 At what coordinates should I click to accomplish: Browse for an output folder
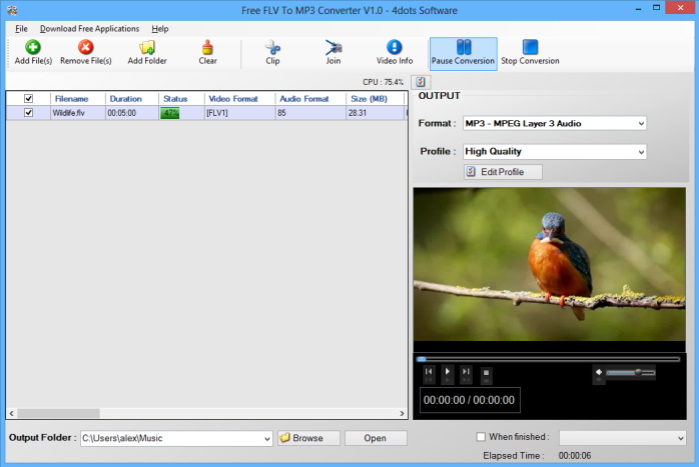[308, 438]
